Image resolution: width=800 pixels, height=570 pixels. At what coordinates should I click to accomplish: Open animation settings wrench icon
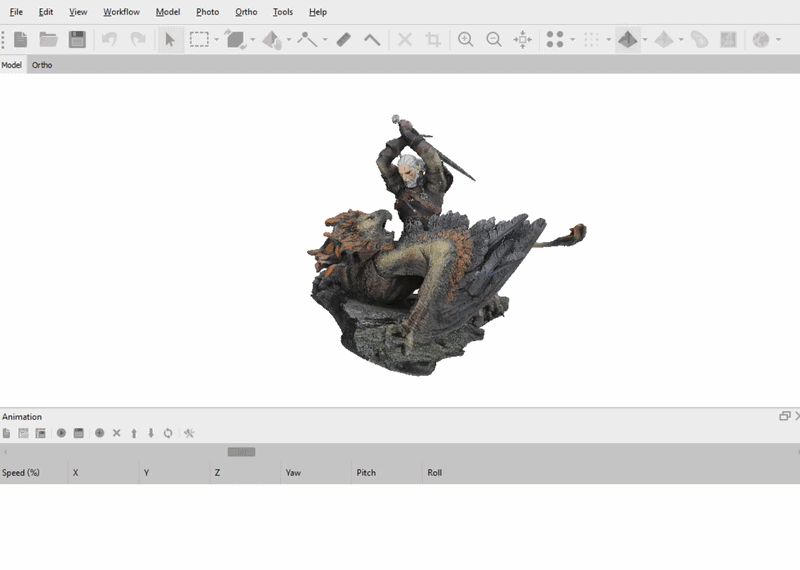click(188, 433)
